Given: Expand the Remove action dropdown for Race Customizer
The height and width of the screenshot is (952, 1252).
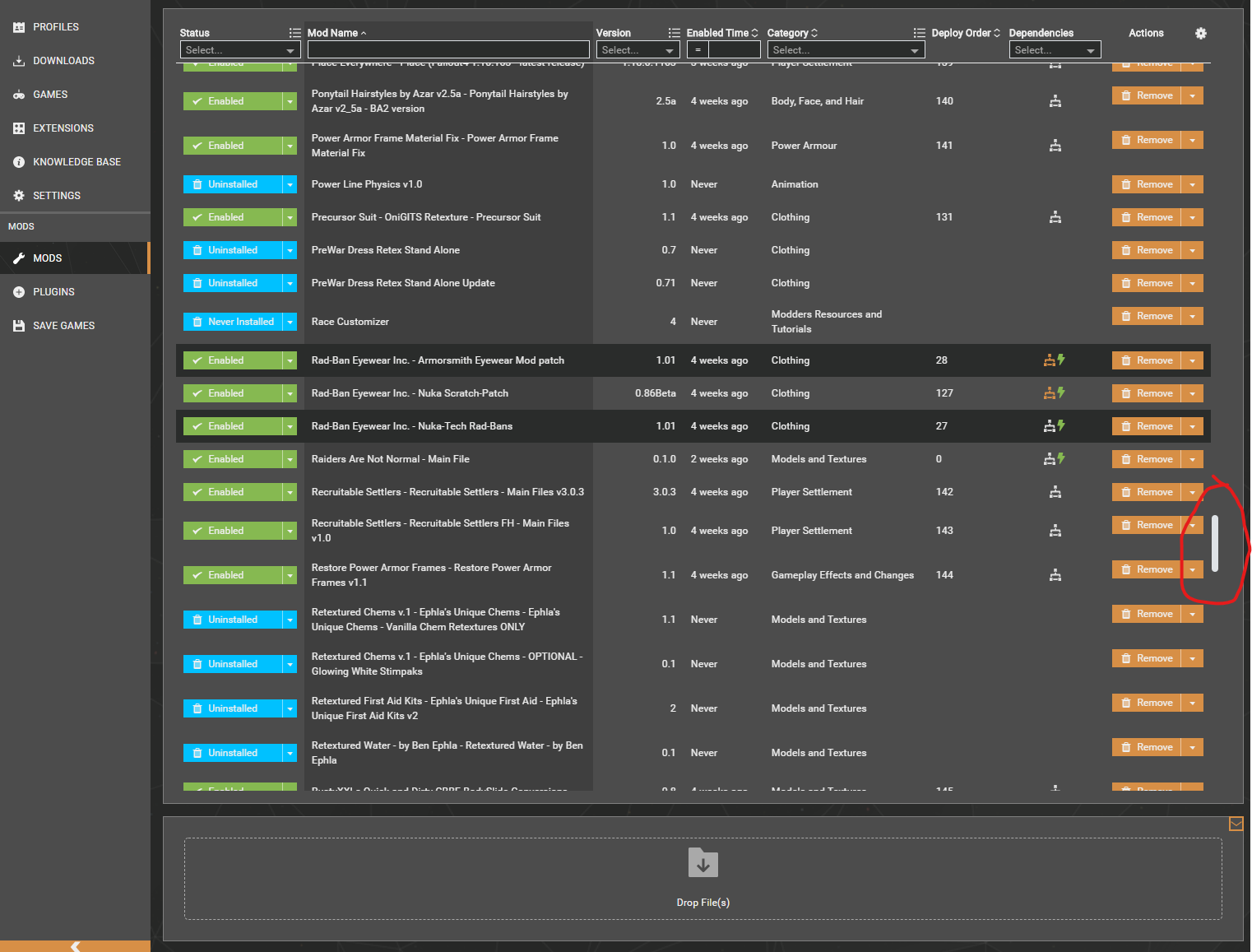Looking at the screenshot, I should [x=1192, y=315].
